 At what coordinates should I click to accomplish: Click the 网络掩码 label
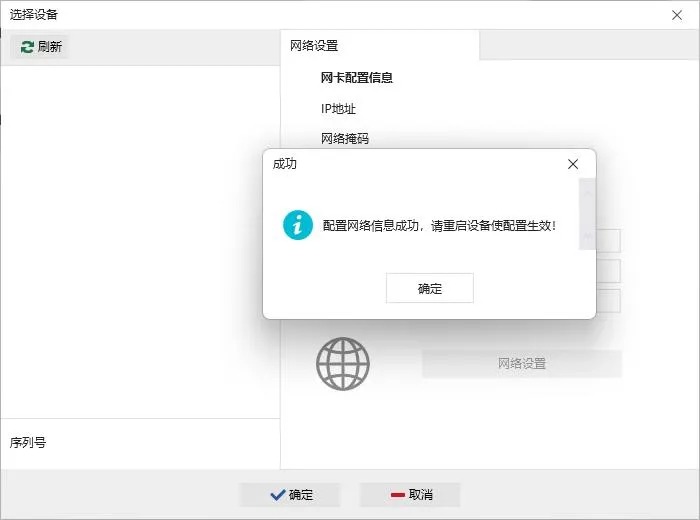(x=345, y=139)
